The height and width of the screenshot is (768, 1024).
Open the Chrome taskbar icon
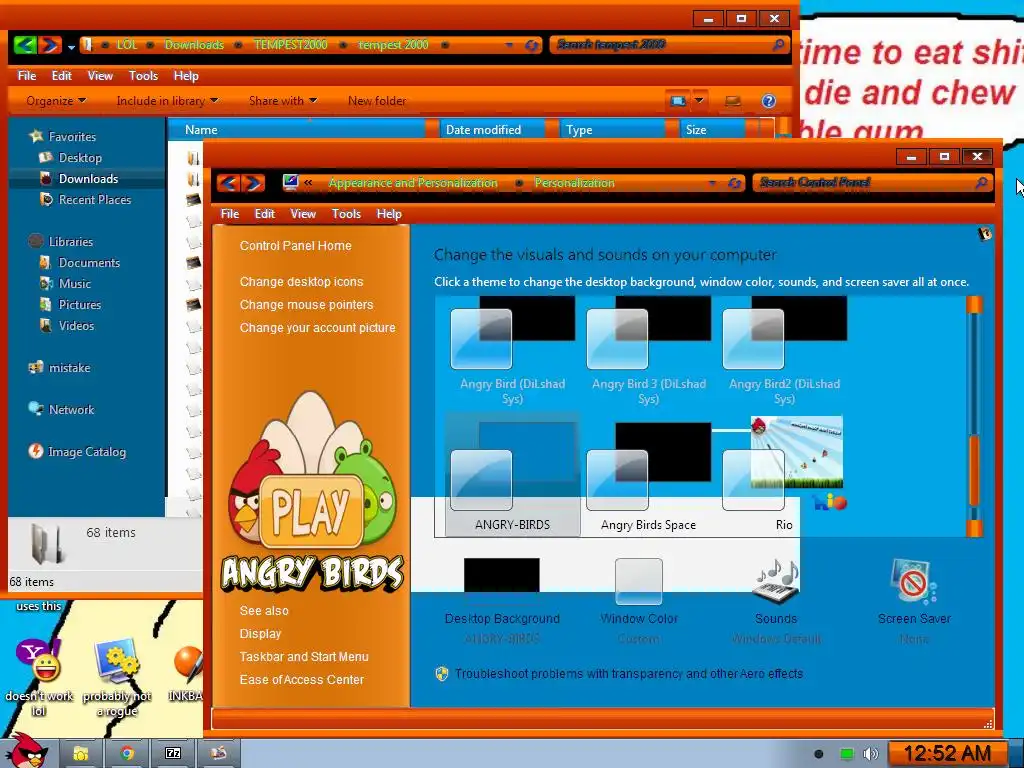click(127, 754)
